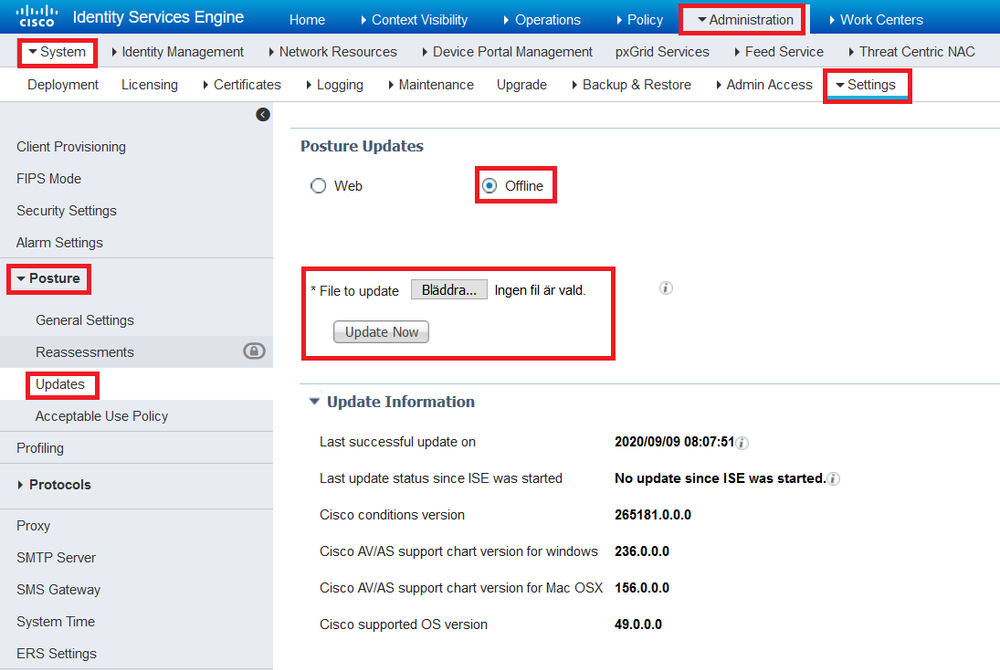Click Bläddra... to browse for a file

pyautogui.click(x=448, y=289)
